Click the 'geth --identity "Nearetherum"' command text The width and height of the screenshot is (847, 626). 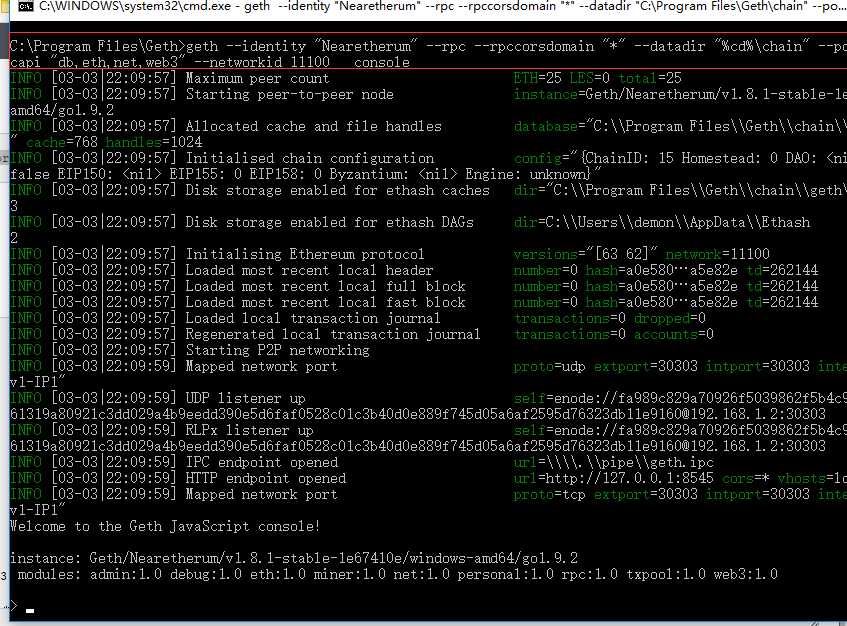click(x=301, y=46)
